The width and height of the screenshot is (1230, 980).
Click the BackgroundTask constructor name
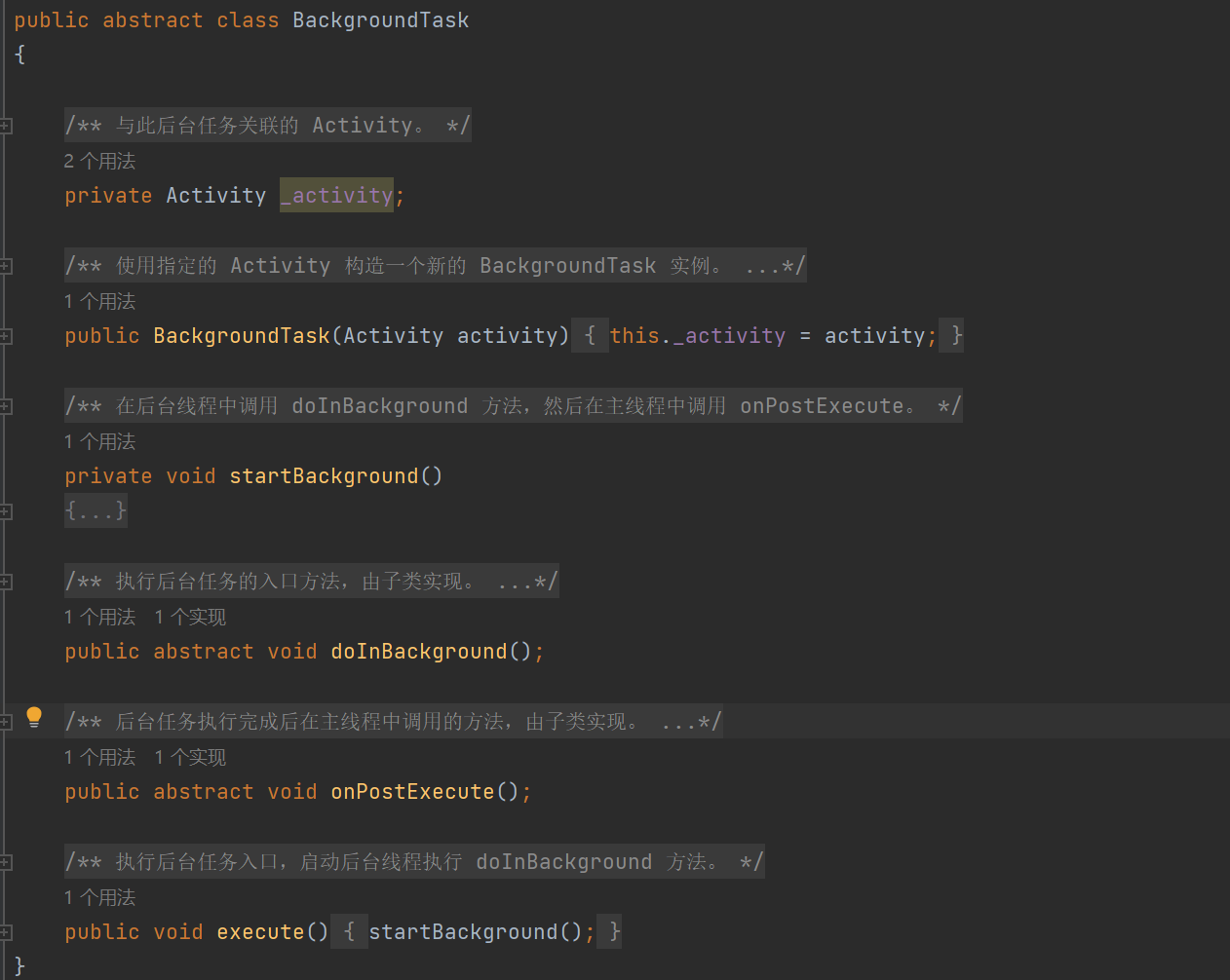coord(242,336)
